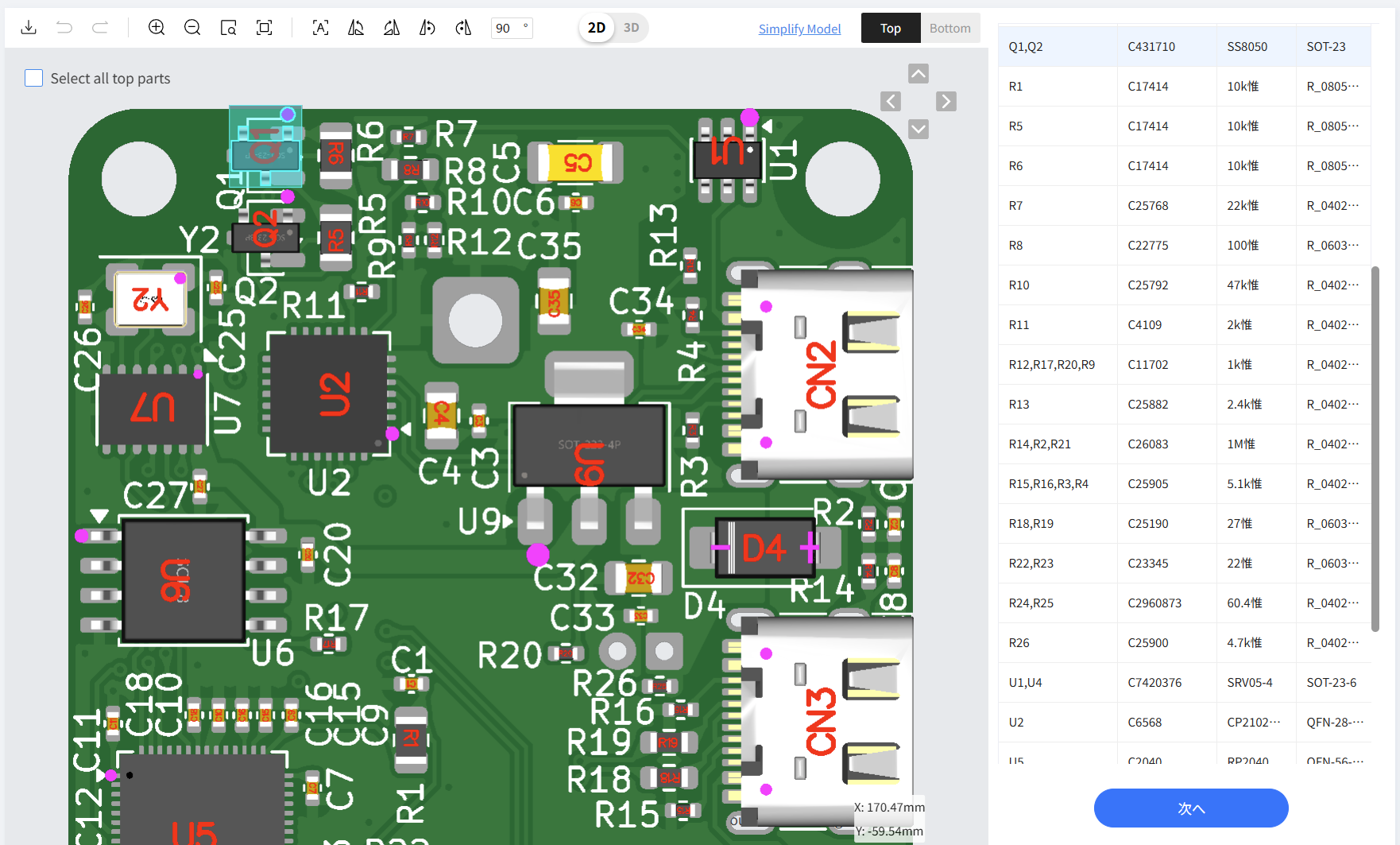Select the CN3 USB connector on board
1400x845 pixels.
(820, 720)
